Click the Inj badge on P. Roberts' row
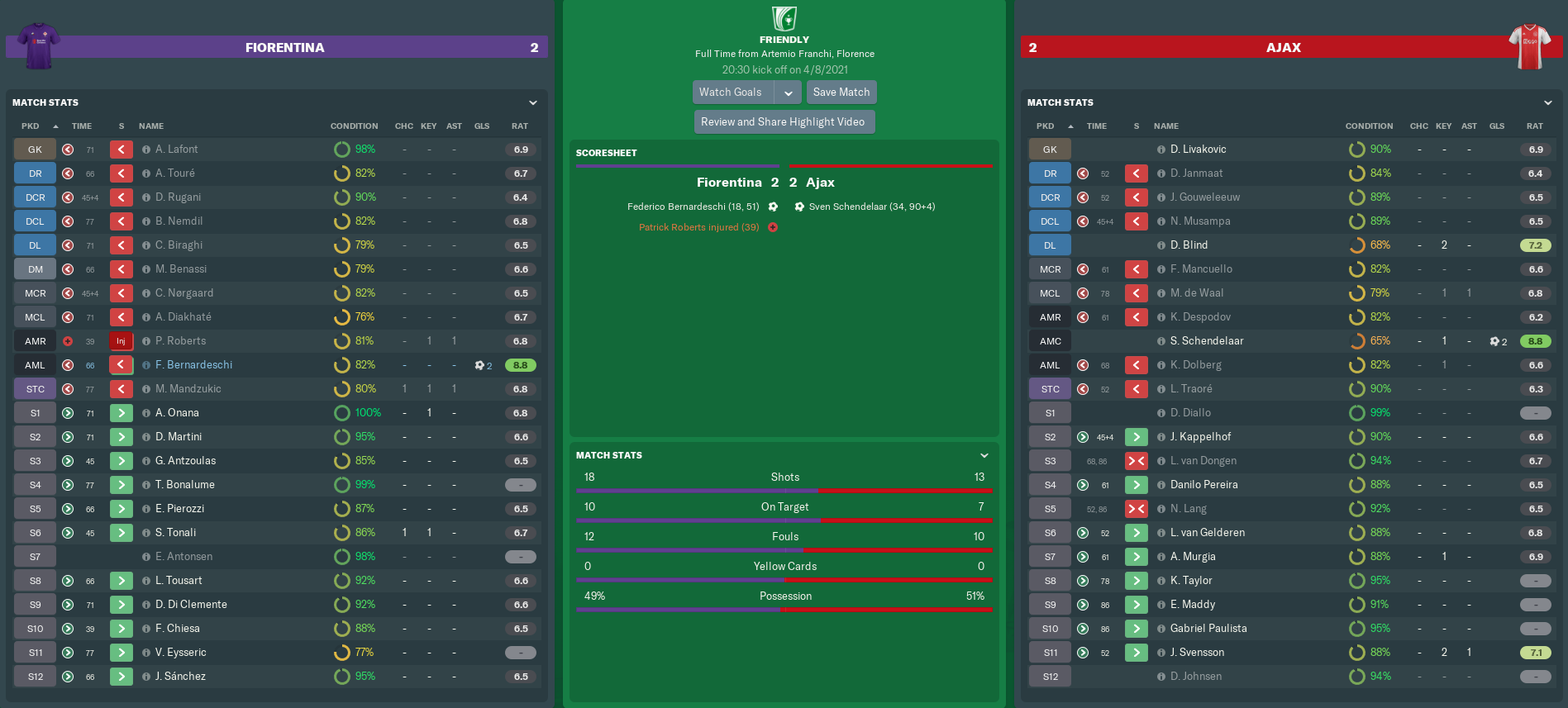The width and height of the screenshot is (1568, 708). pos(121,341)
